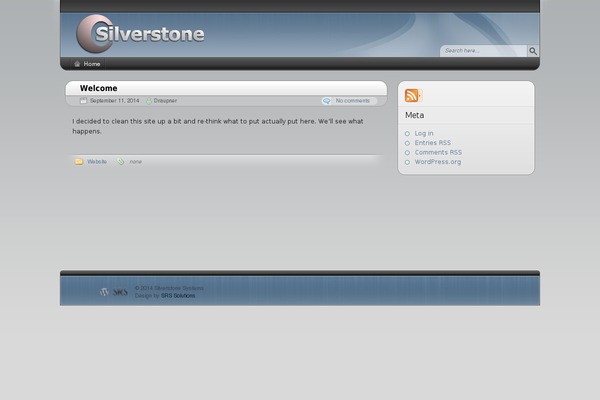The width and height of the screenshot is (600, 400).
Task: Click the search magnifier button
Action: 533,51
